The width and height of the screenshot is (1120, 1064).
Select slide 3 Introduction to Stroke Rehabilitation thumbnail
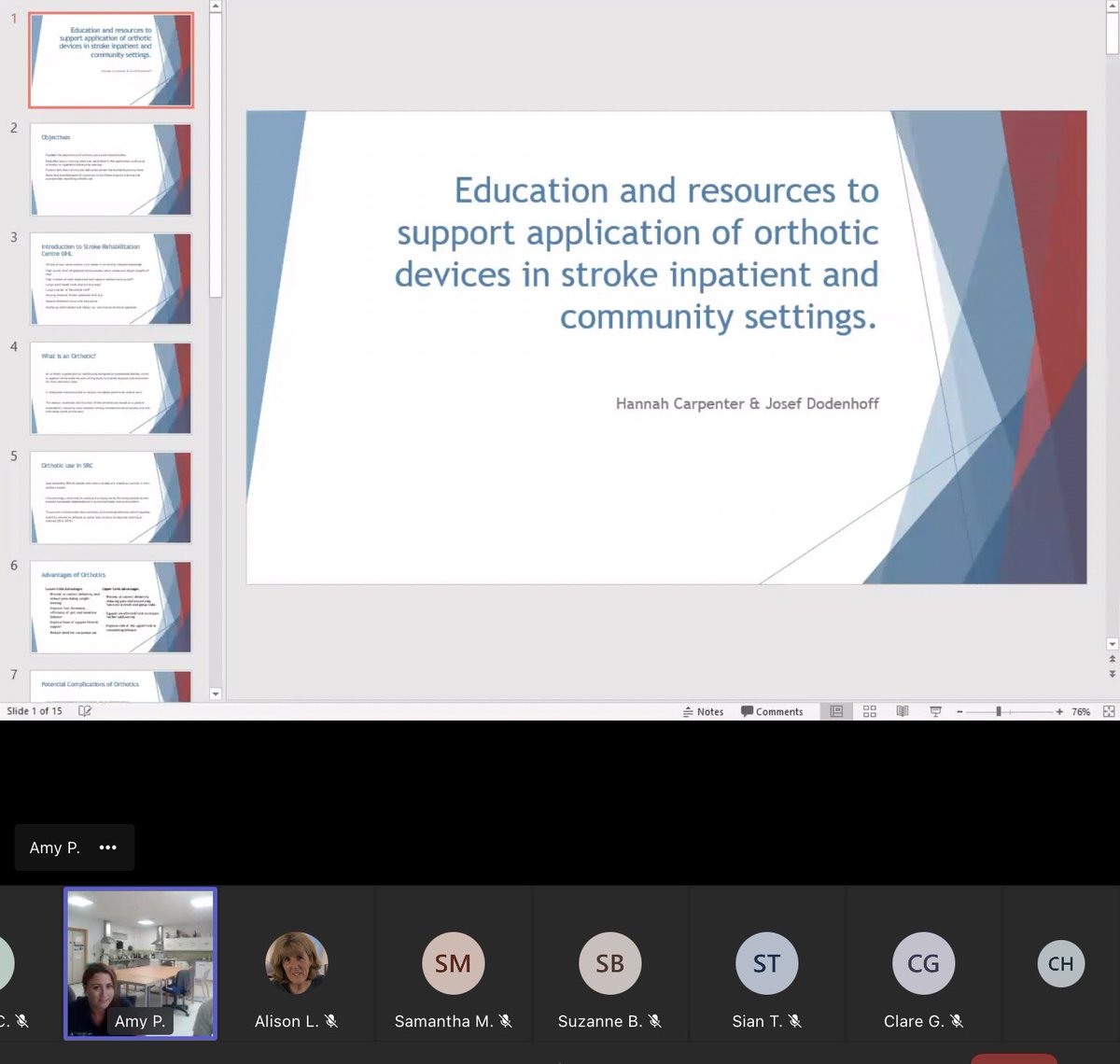coord(111,279)
